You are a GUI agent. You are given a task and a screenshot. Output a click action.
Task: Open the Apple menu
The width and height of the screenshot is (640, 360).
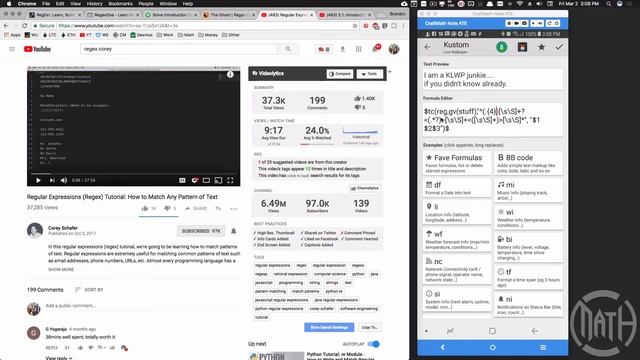click(9, 4)
